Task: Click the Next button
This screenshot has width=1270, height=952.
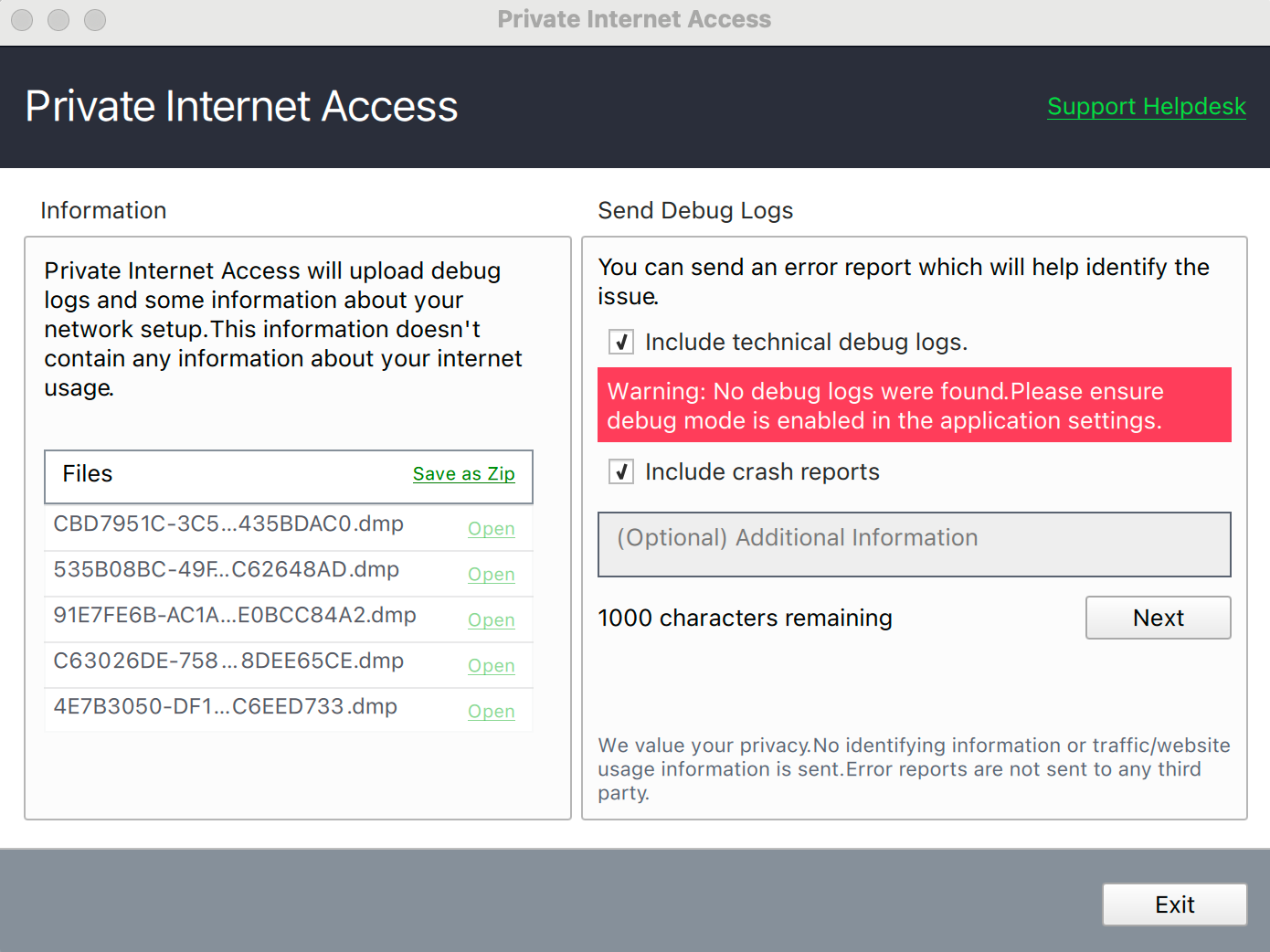Action: point(1158,618)
